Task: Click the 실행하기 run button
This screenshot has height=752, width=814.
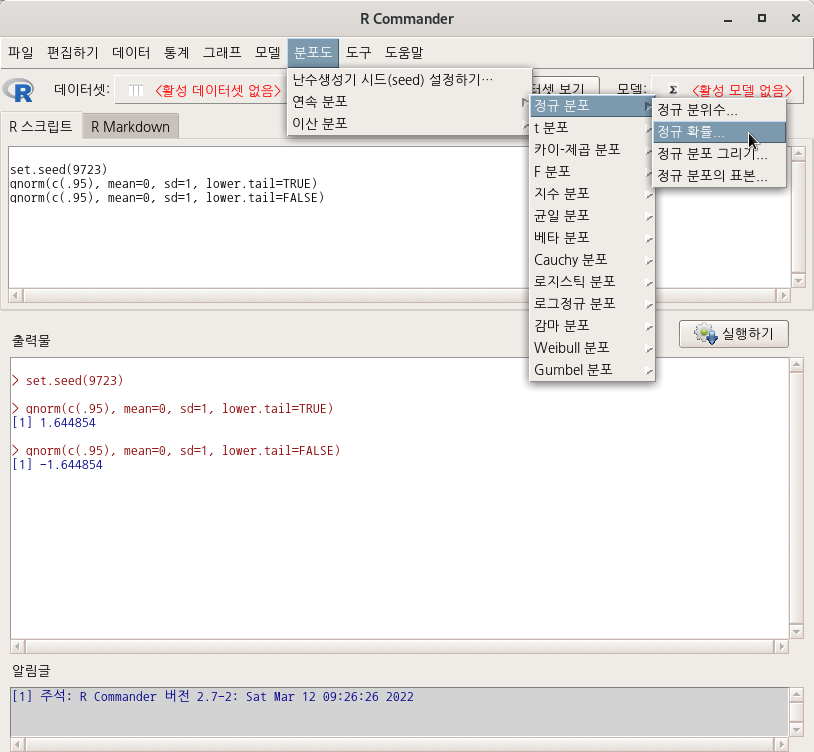Action: pos(734,334)
